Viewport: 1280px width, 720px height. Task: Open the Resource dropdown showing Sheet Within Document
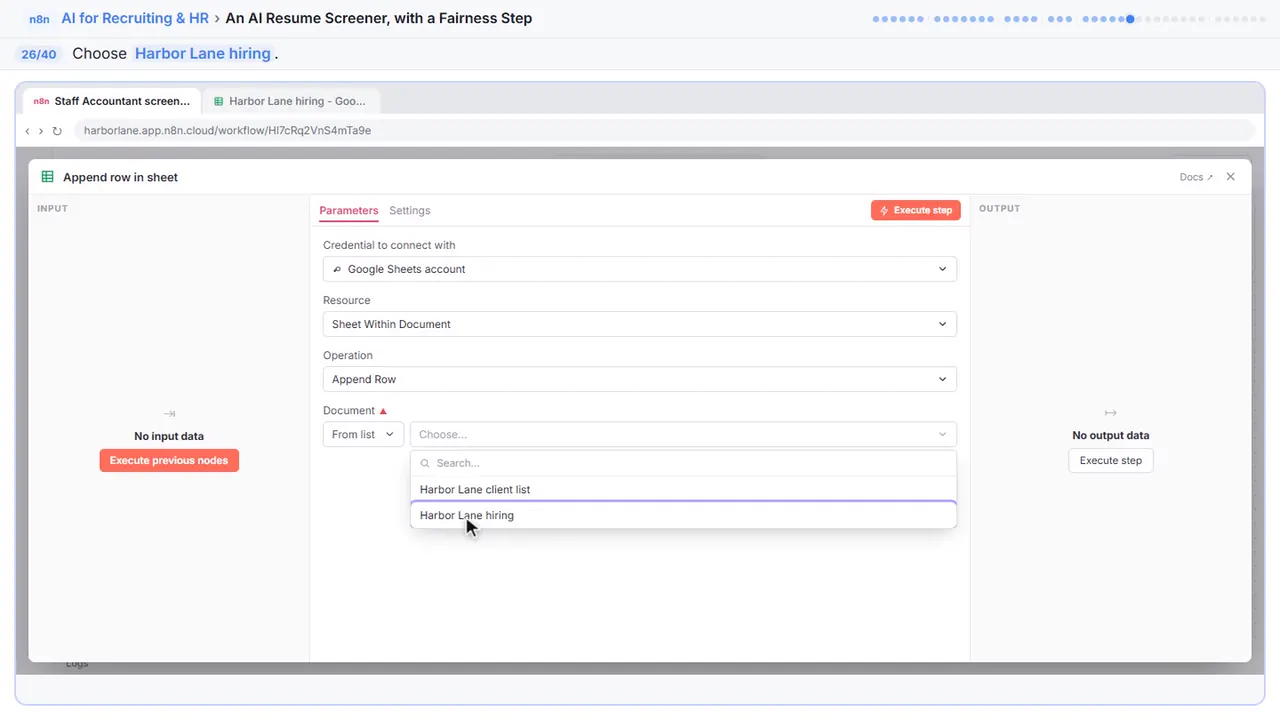[640, 324]
